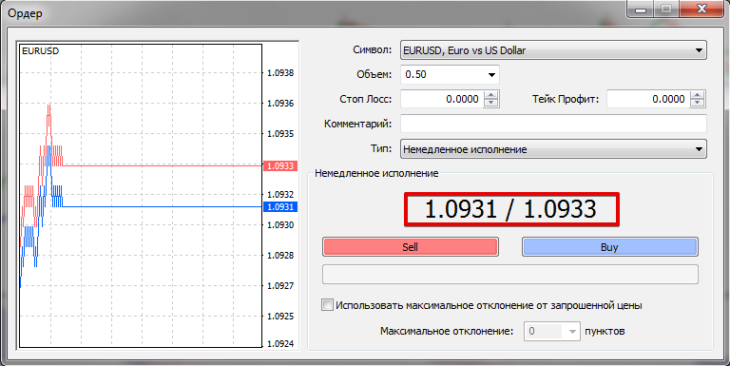Click the Символ field label
730x366 pixels.
tap(372, 50)
